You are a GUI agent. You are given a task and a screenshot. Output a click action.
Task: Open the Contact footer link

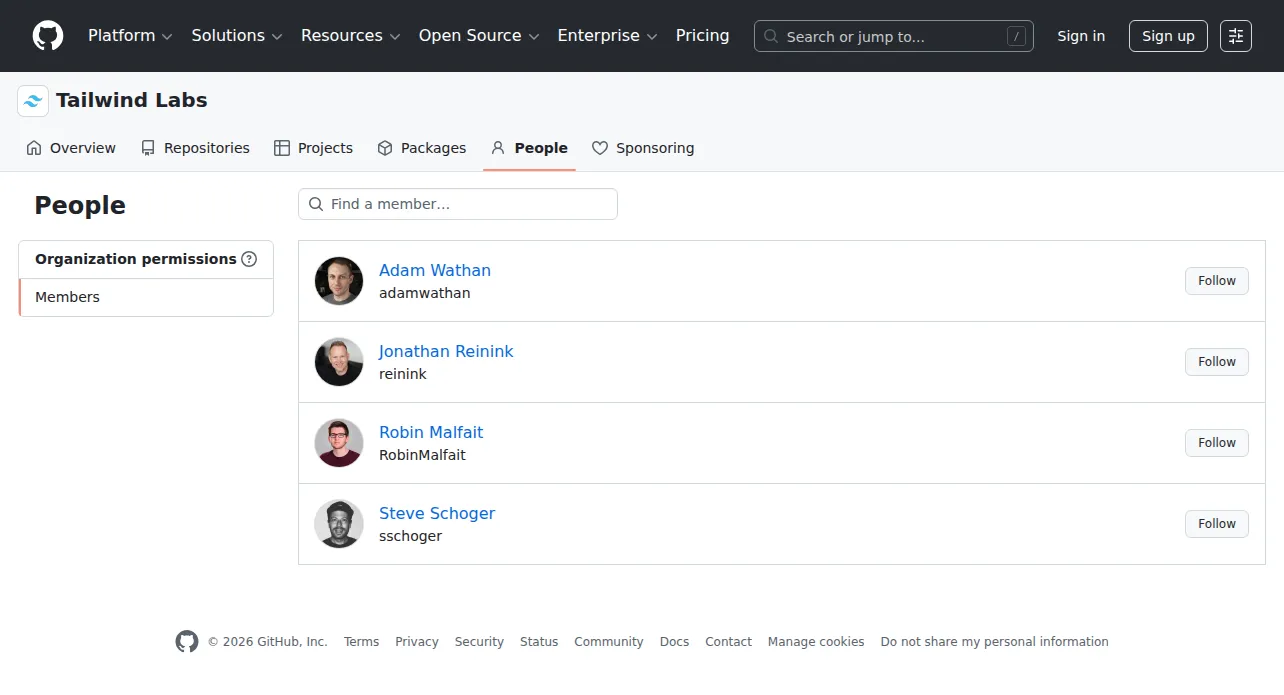coord(728,642)
